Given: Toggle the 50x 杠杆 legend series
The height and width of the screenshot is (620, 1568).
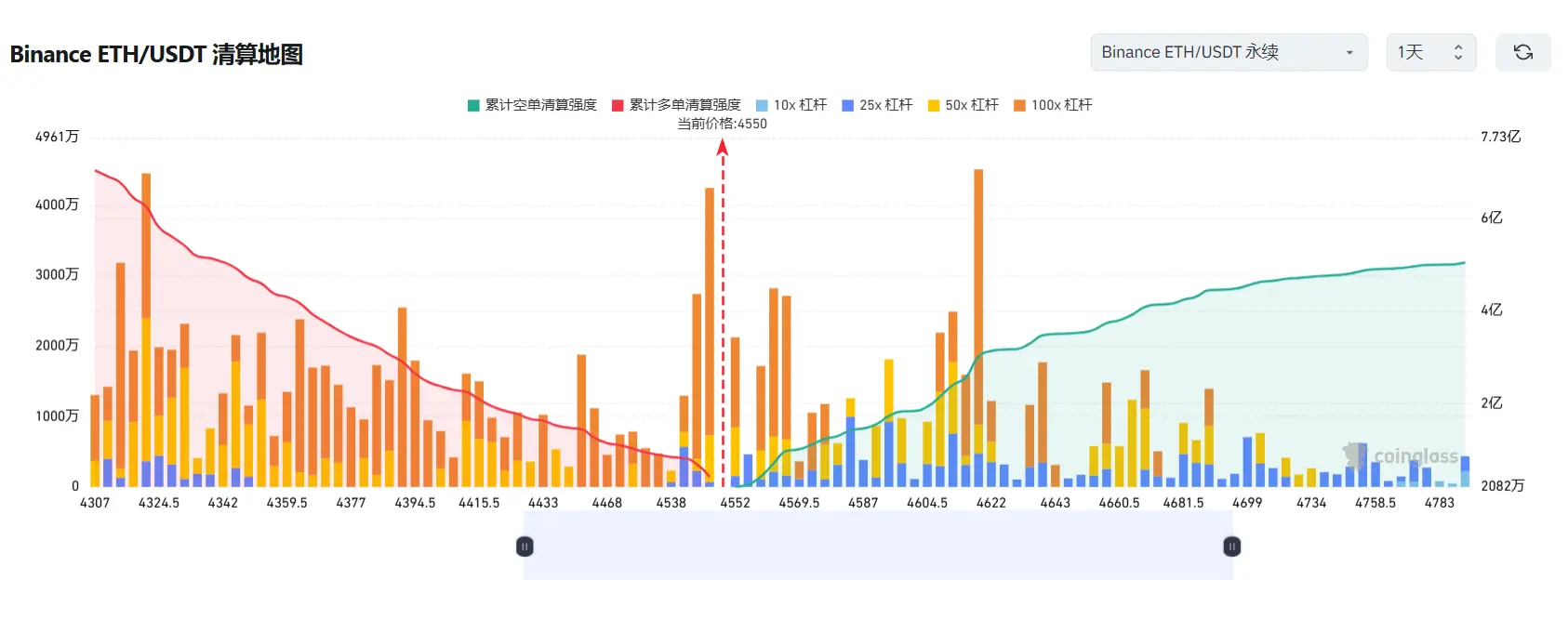Looking at the screenshot, I should pyautogui.click(x=963, y=105).
